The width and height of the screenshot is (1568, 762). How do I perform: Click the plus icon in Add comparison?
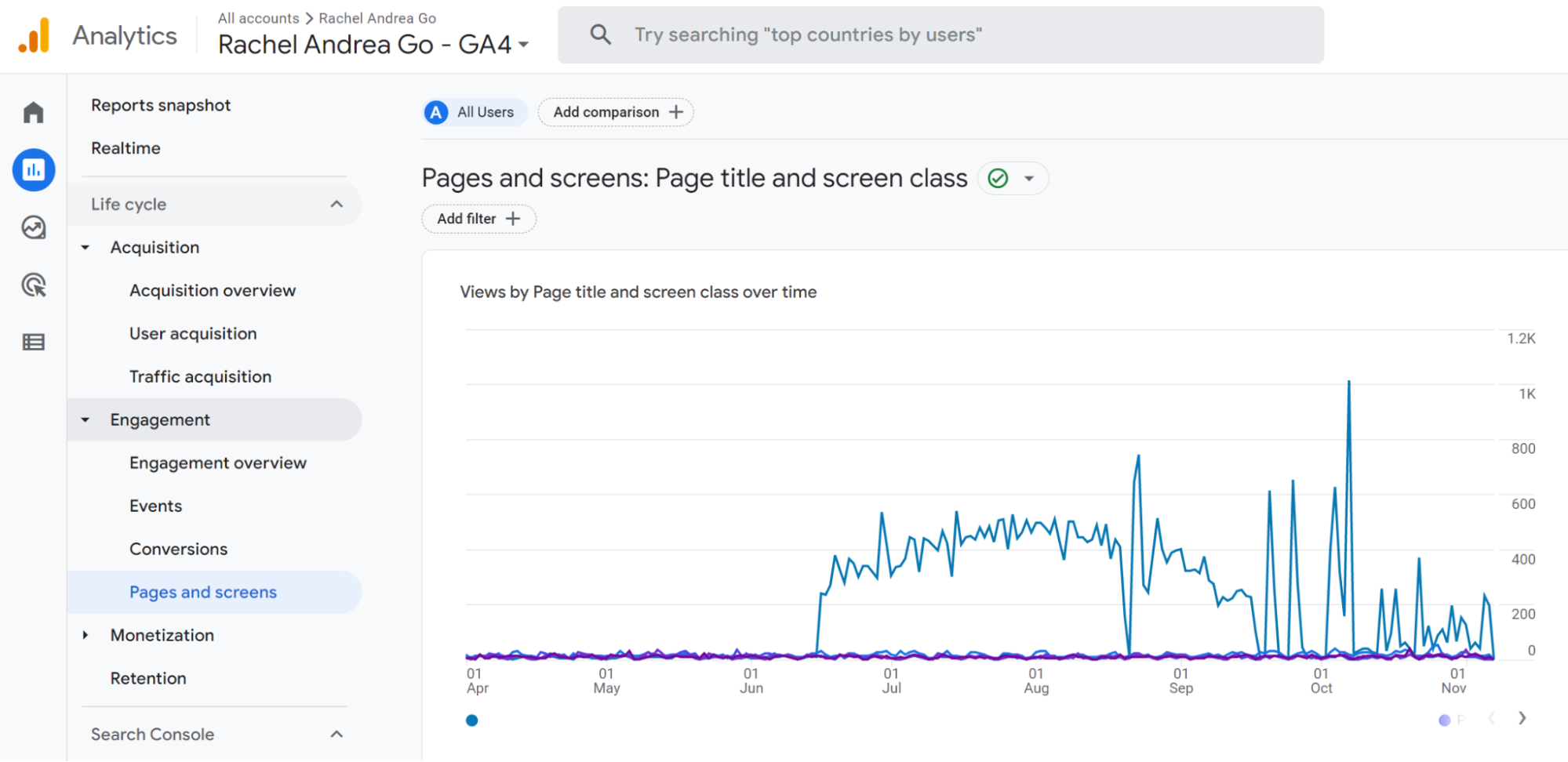click(676, 112)
